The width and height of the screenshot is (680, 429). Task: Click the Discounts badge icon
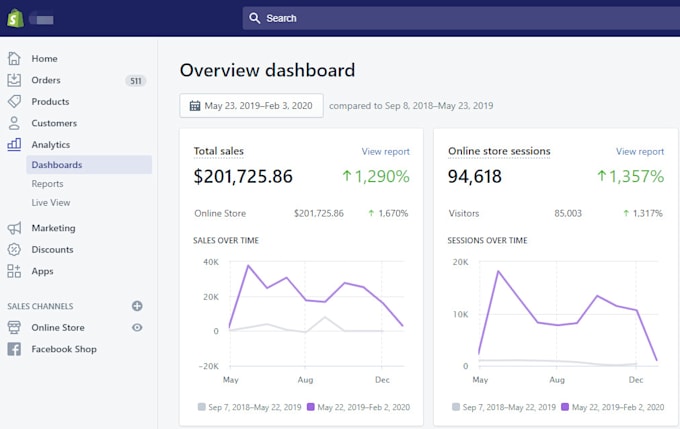[14, 250]
